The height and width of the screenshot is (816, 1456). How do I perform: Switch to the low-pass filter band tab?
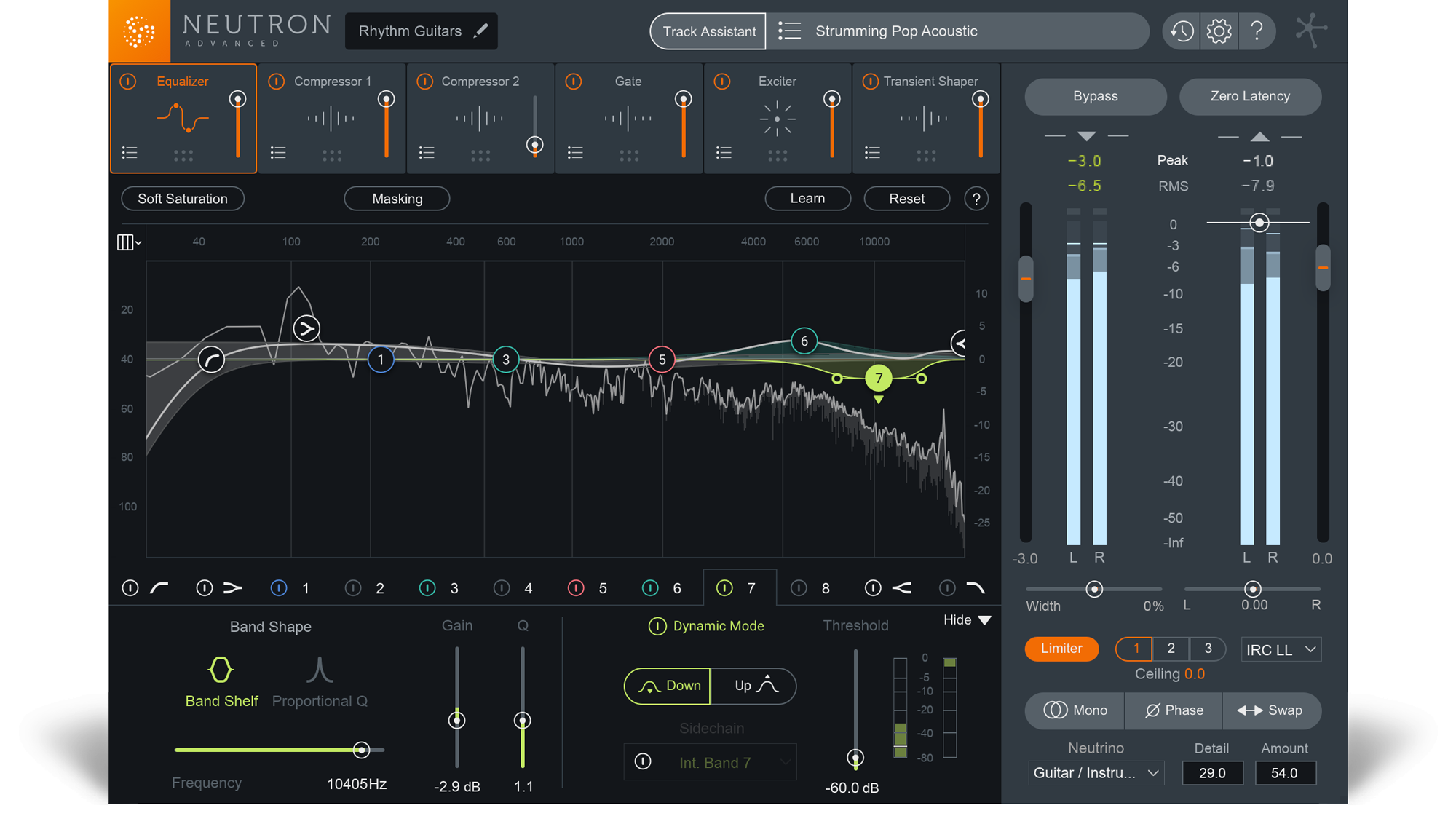[976, 588]
